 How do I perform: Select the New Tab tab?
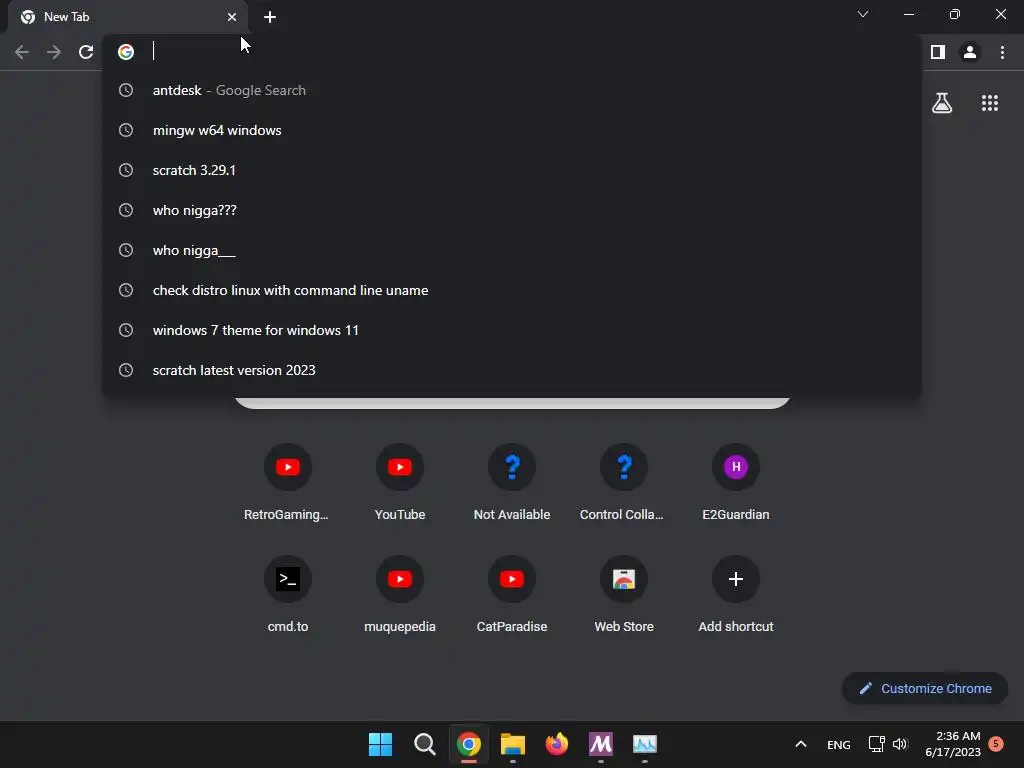click(x=128, y=17)
